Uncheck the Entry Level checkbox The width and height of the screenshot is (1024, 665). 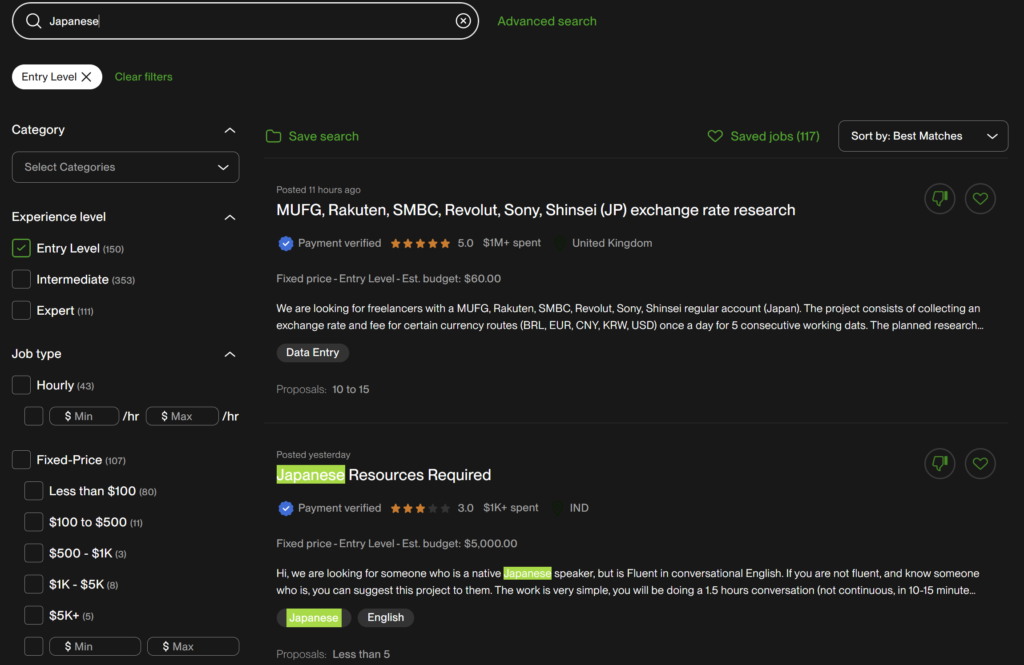pyautogui.click(x=21, y=248)
